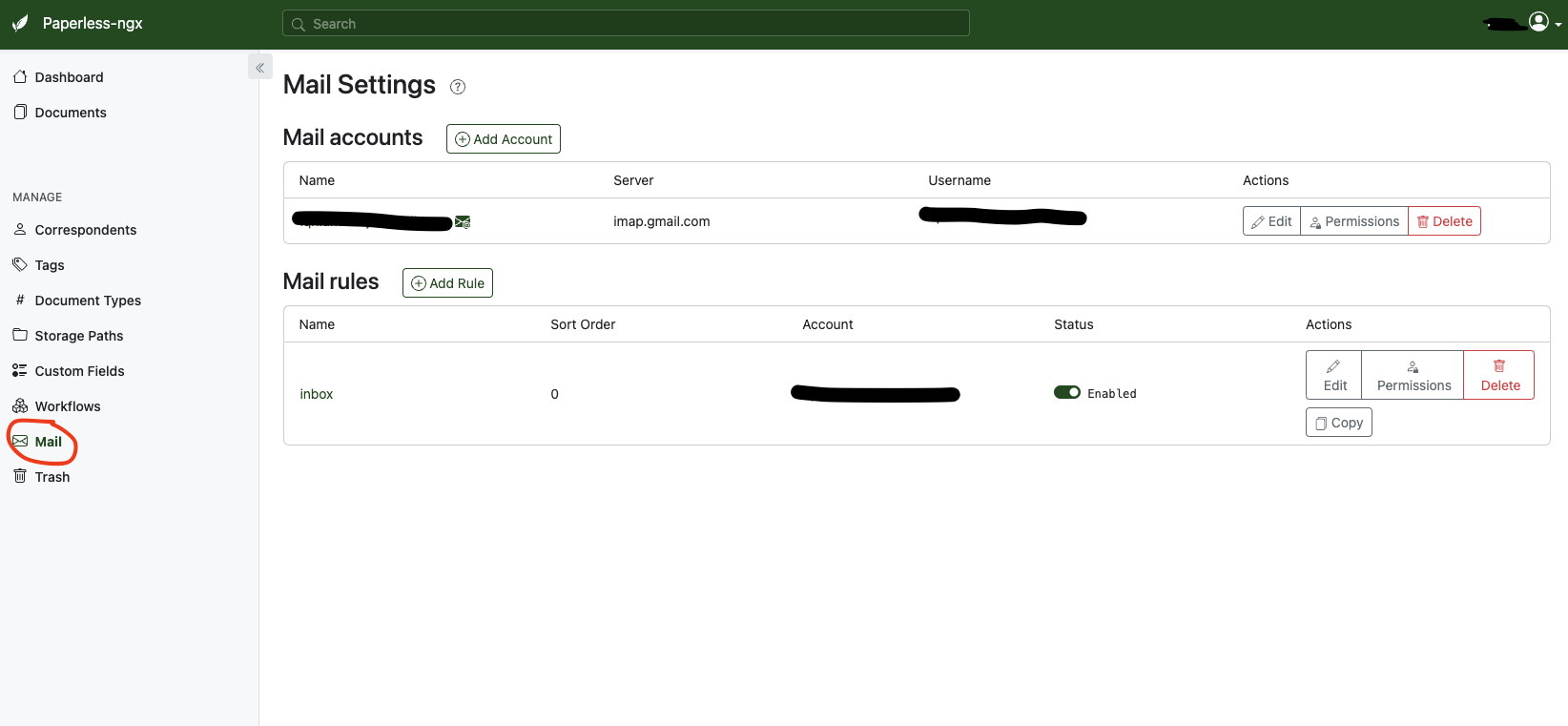Click the Paperless-ngx leaf logo icon
This screenshot has height=726, width=1568.
(20, 23)
